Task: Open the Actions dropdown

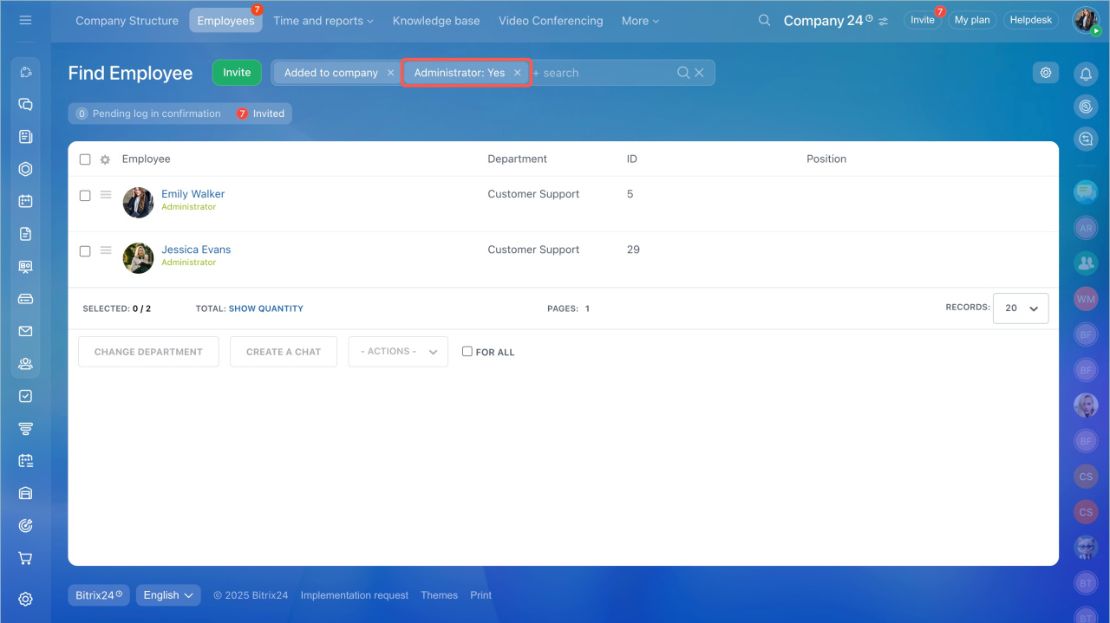Action: pos(398,351)
